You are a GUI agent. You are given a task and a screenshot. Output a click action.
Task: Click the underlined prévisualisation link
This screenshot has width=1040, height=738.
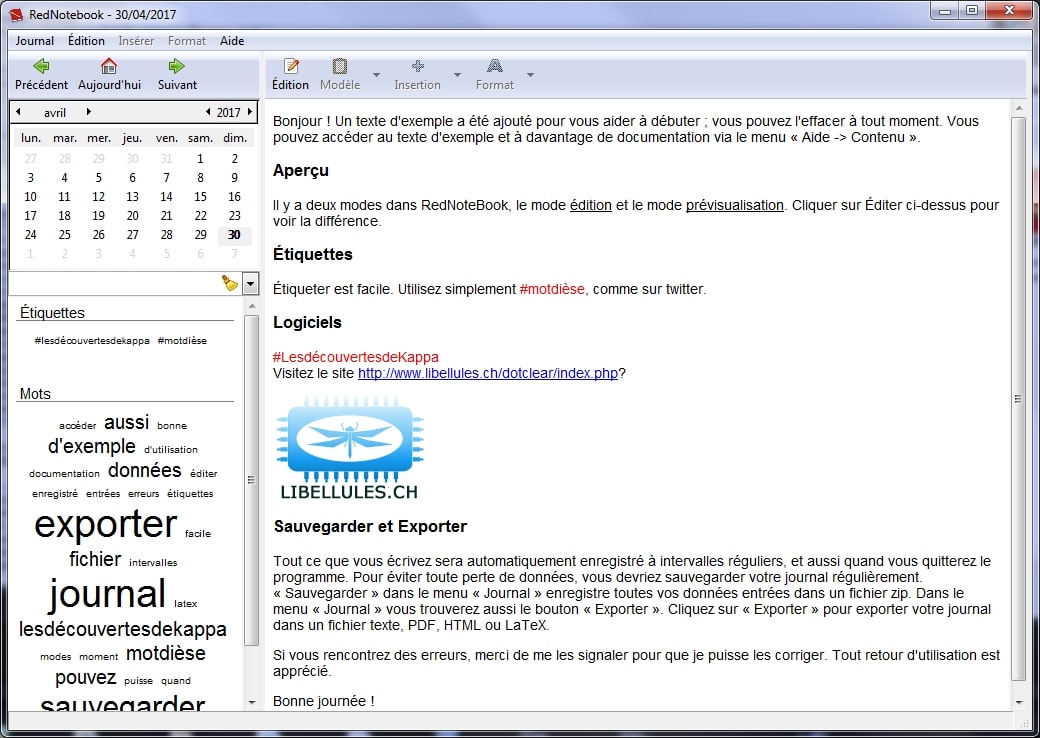click(734, 206)
